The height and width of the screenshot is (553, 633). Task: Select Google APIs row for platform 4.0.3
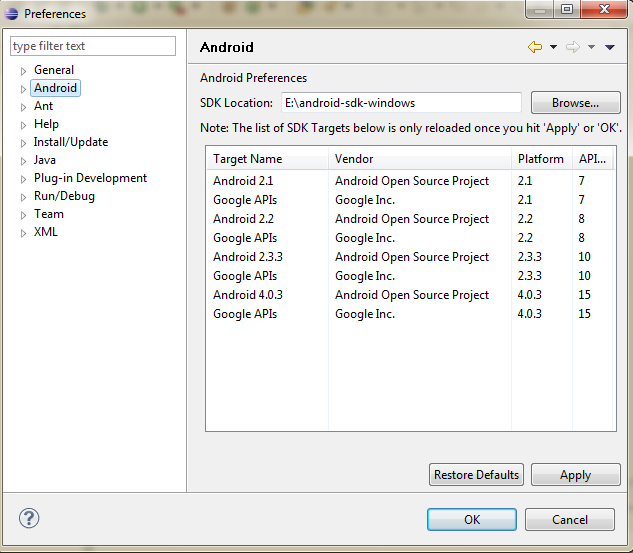[411, 314]
